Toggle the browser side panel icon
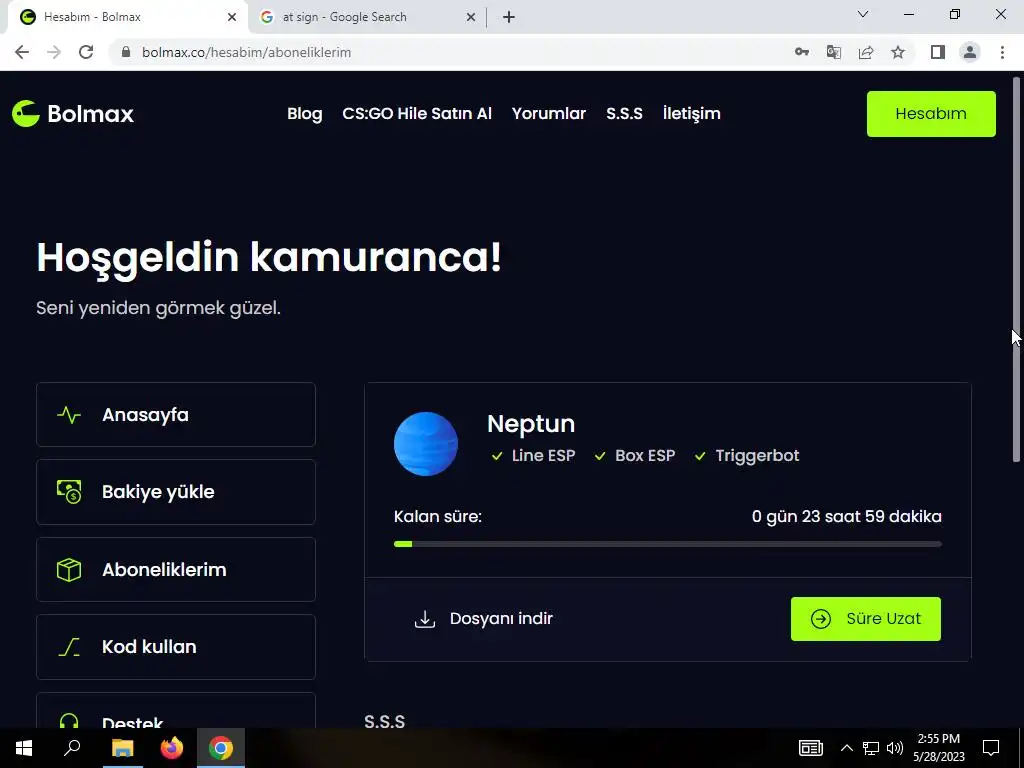Viewport: 1024px width, 768px height. (x=938, y=52)
